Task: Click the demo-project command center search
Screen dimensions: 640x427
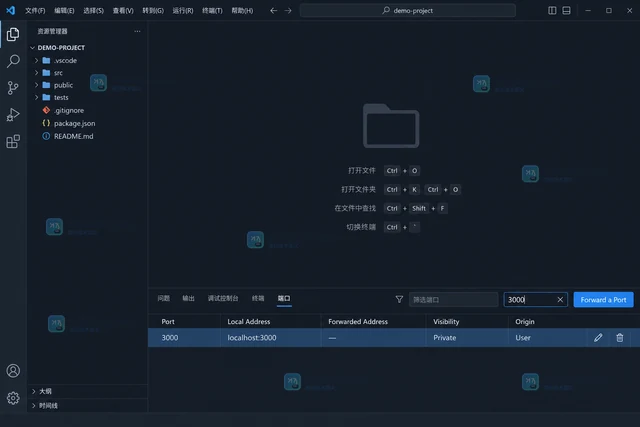Action: (x=407, y=11)
